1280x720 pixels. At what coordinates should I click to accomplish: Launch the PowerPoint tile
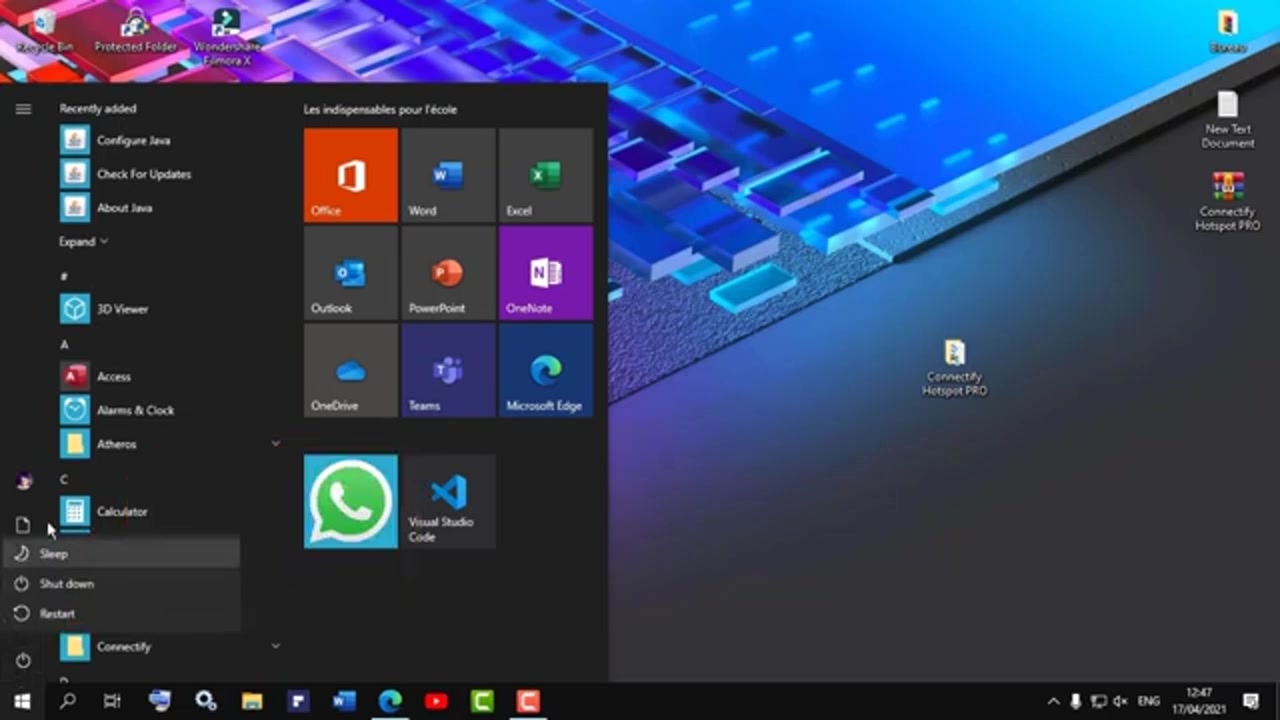(448, 272)
